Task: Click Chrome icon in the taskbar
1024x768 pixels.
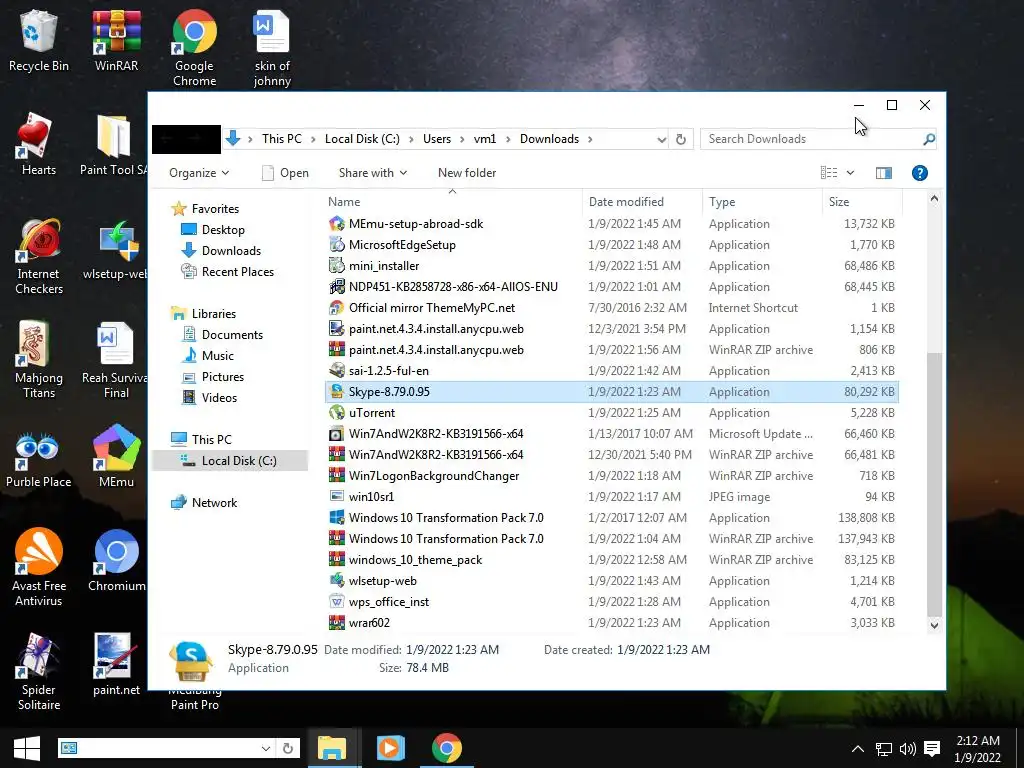Action: click(x=447, y=748)
